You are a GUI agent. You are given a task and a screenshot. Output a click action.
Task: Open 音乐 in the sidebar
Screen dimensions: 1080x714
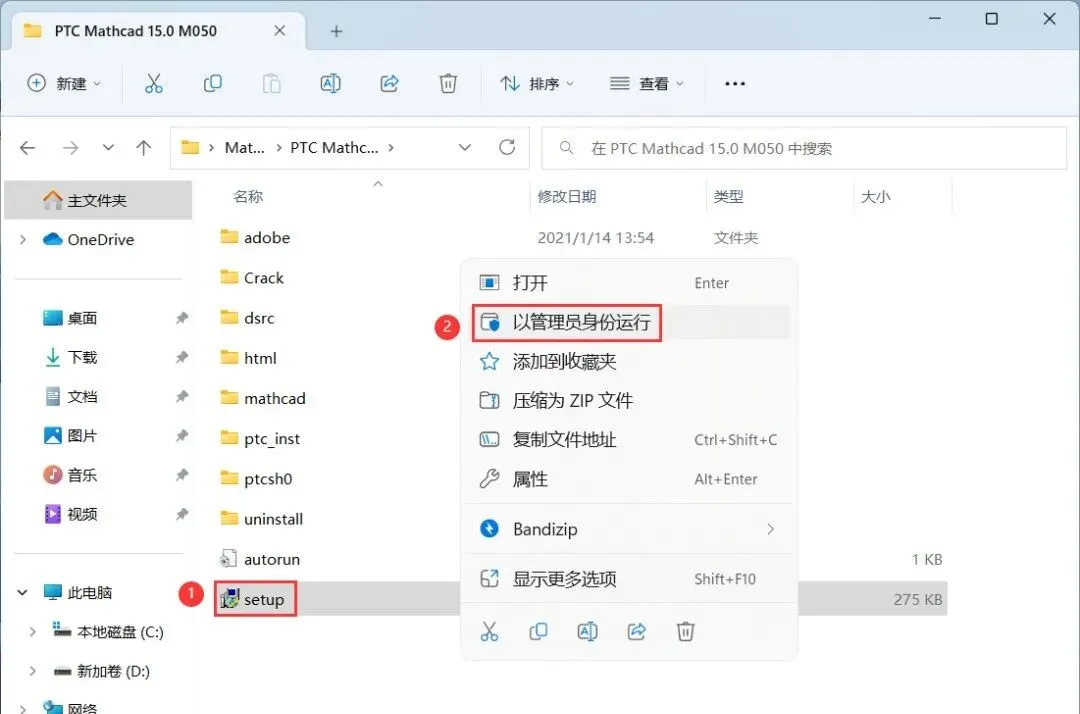(x=82, y=475)
